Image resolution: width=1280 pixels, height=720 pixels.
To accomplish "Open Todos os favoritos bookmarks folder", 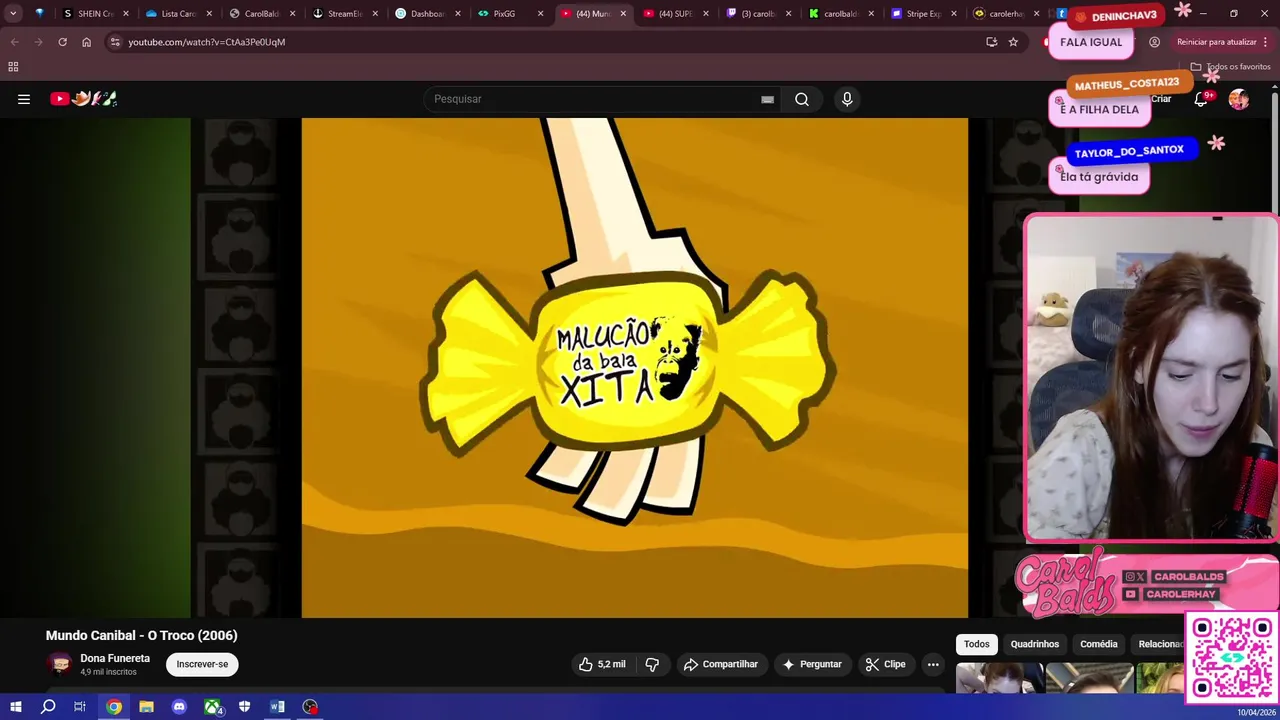I will [1230, 67].
